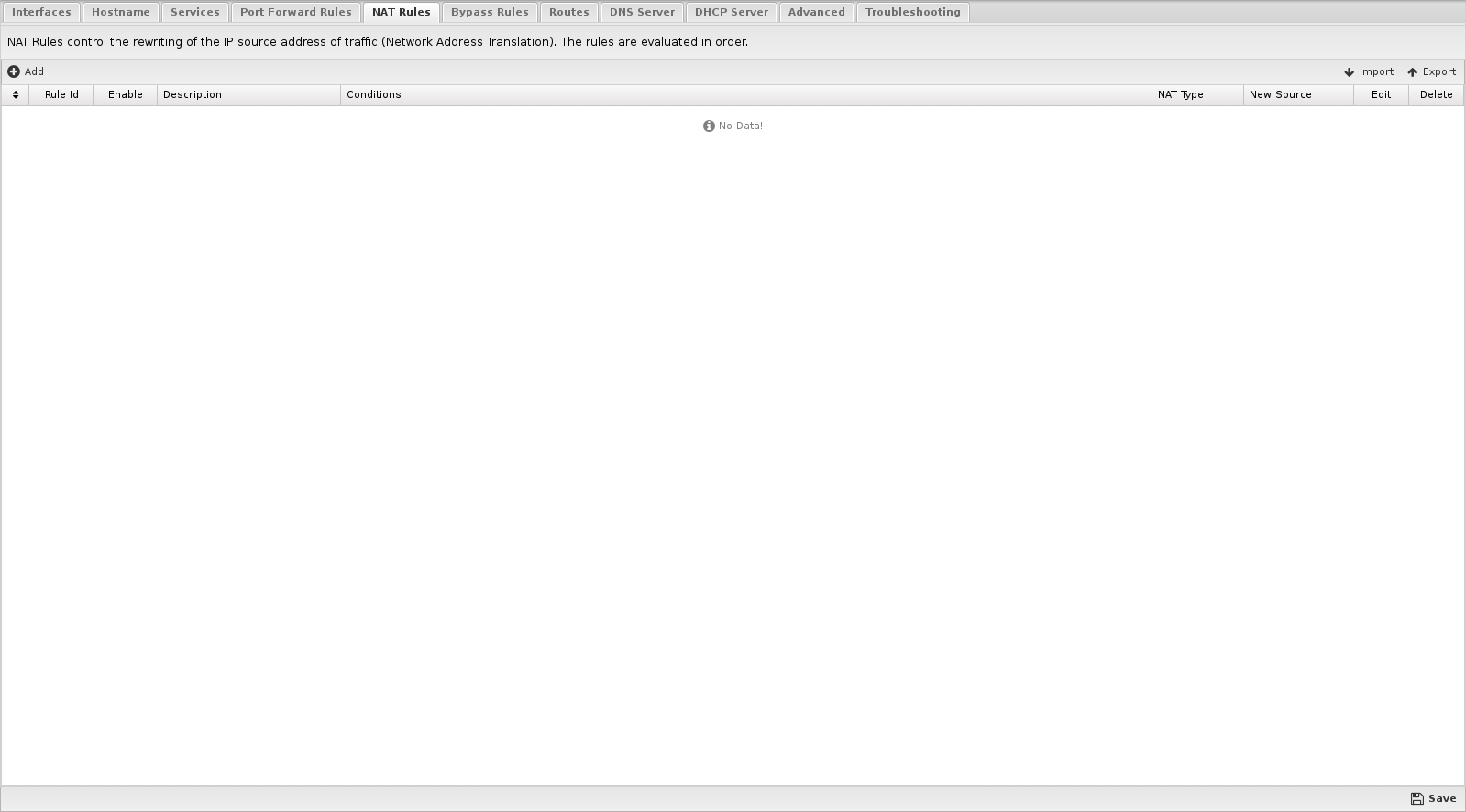The image size is (1466, 812).
Task: Click the Delete column header
Action: [1437, 94]
